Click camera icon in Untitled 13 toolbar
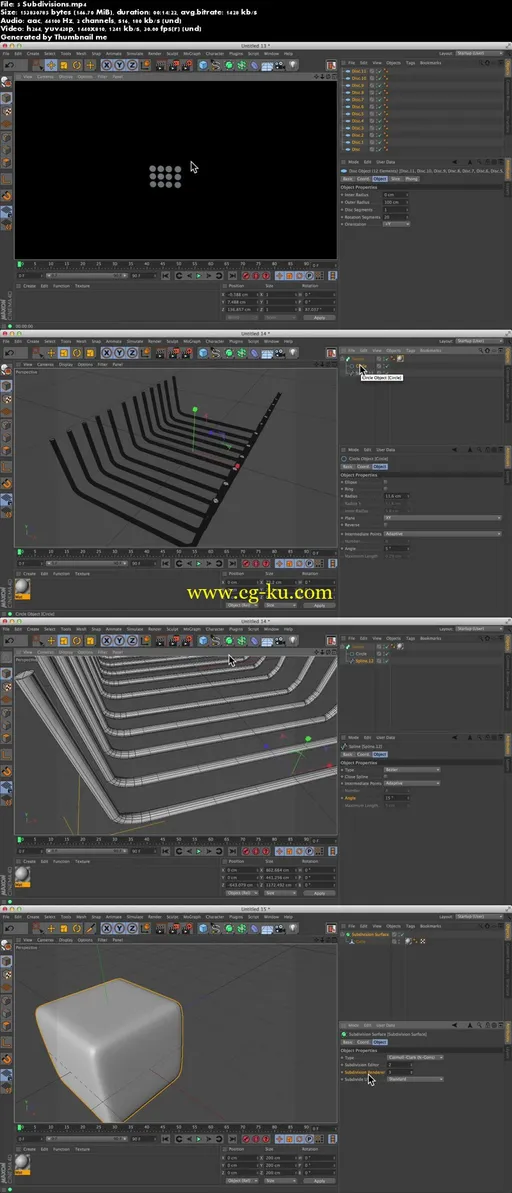The image size is (512, 1193). 280,65
